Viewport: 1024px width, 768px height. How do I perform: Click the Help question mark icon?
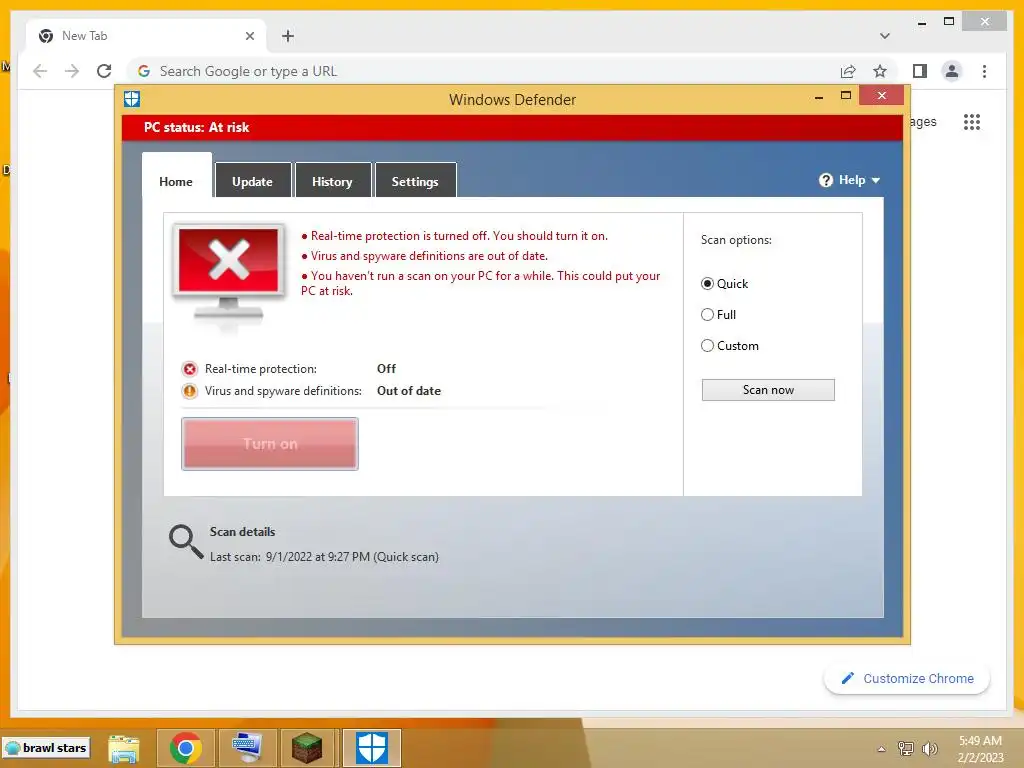826,180
